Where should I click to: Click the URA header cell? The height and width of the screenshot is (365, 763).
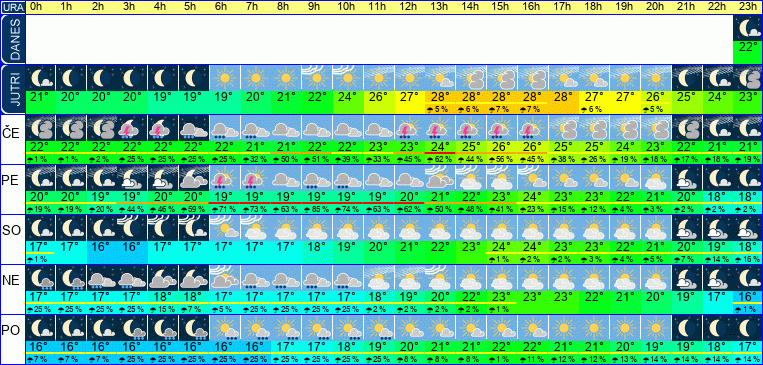point(13,7)
